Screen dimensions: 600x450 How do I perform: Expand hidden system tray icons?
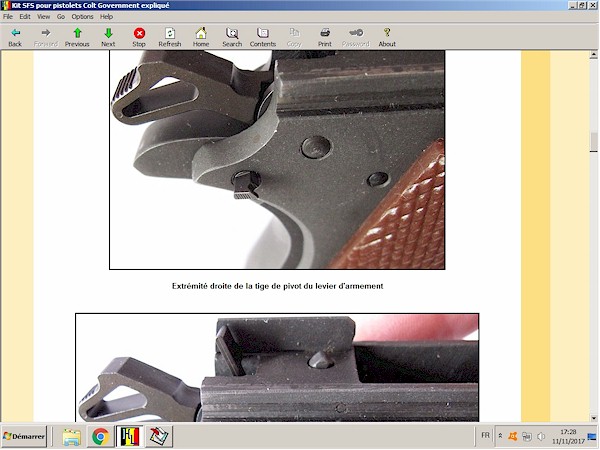(x=500, y=436)
